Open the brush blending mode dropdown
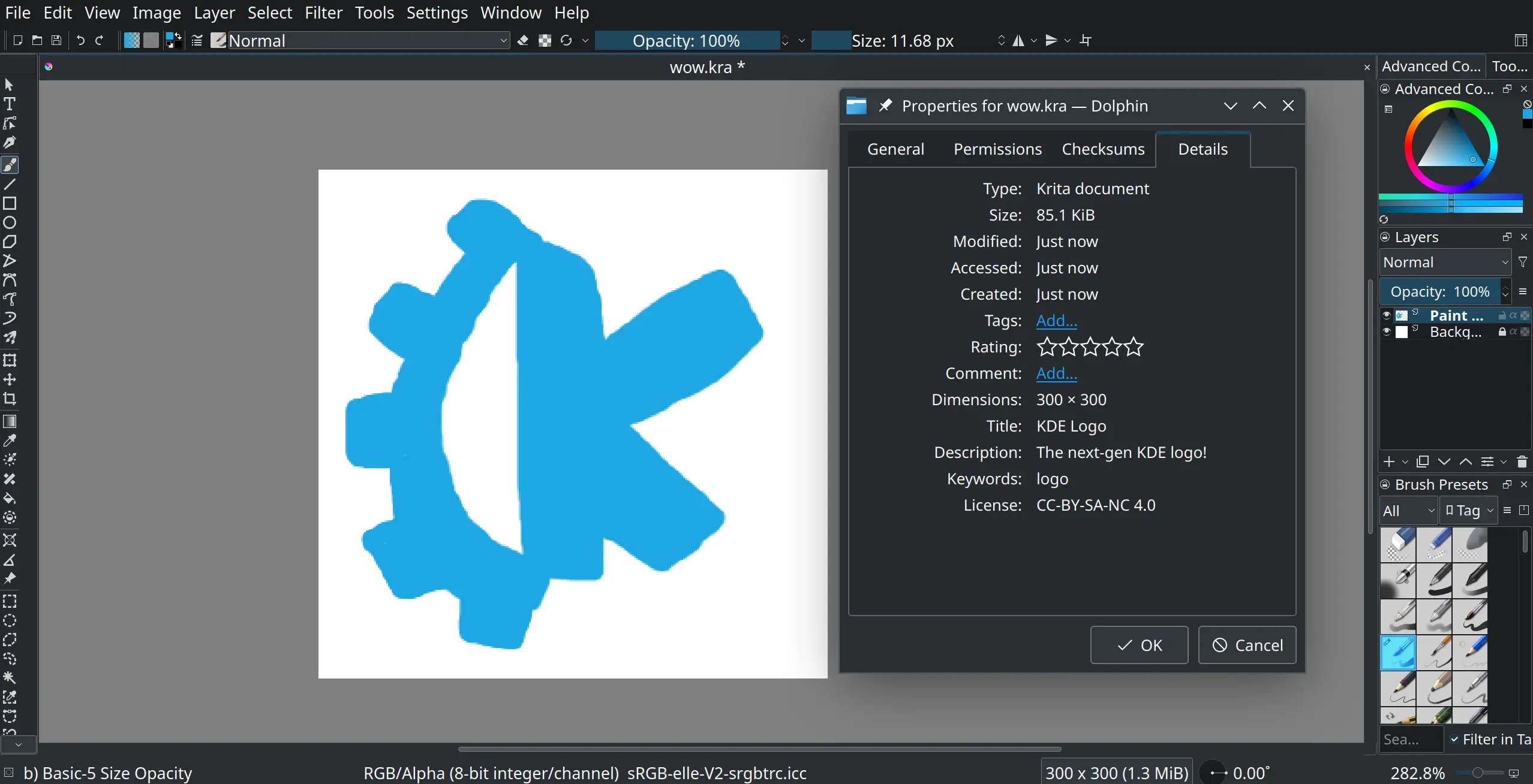Screen dimensions: 1533x784 tap(368, 40)
